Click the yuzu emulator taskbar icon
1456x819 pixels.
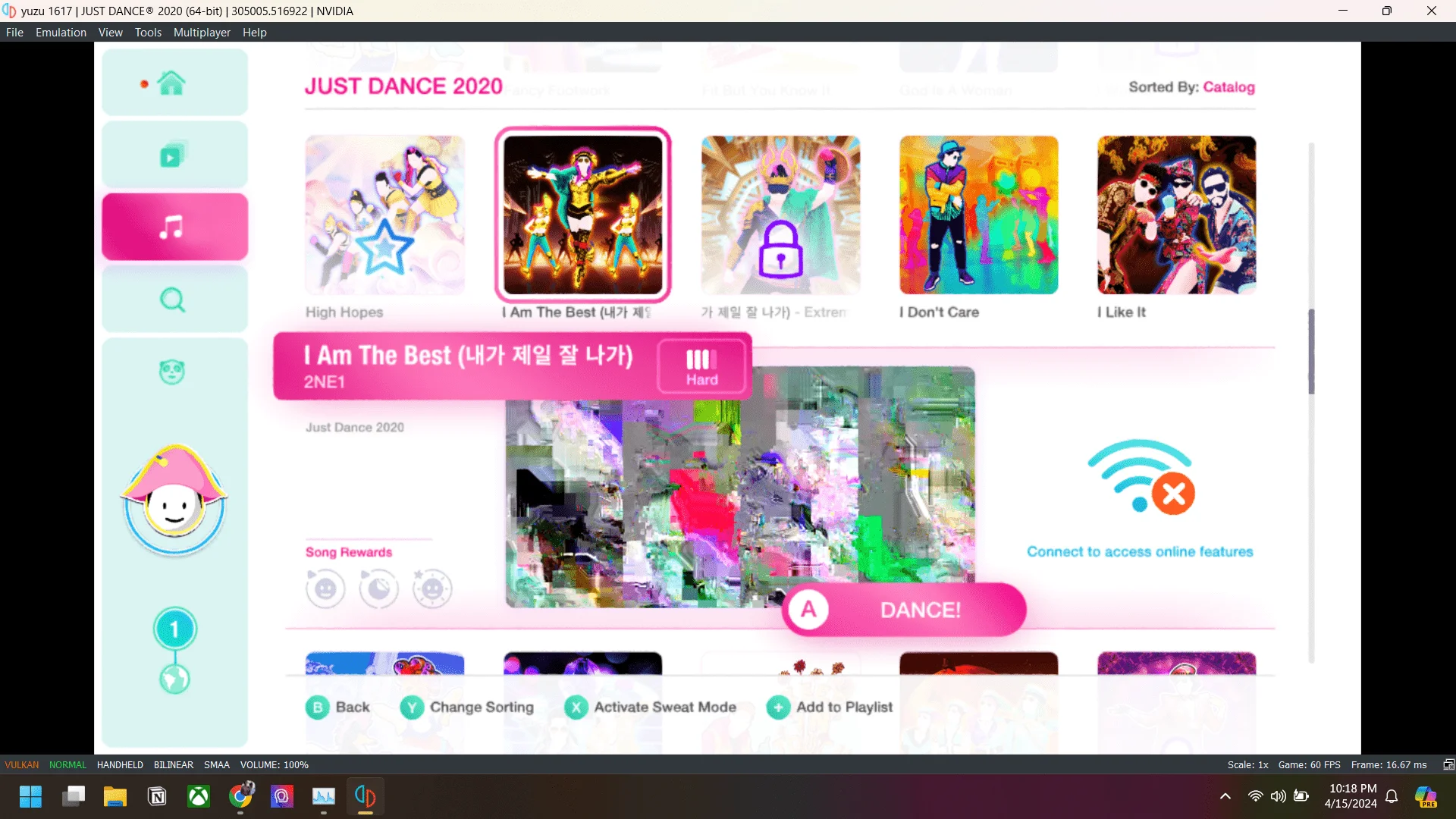[365, 797]
